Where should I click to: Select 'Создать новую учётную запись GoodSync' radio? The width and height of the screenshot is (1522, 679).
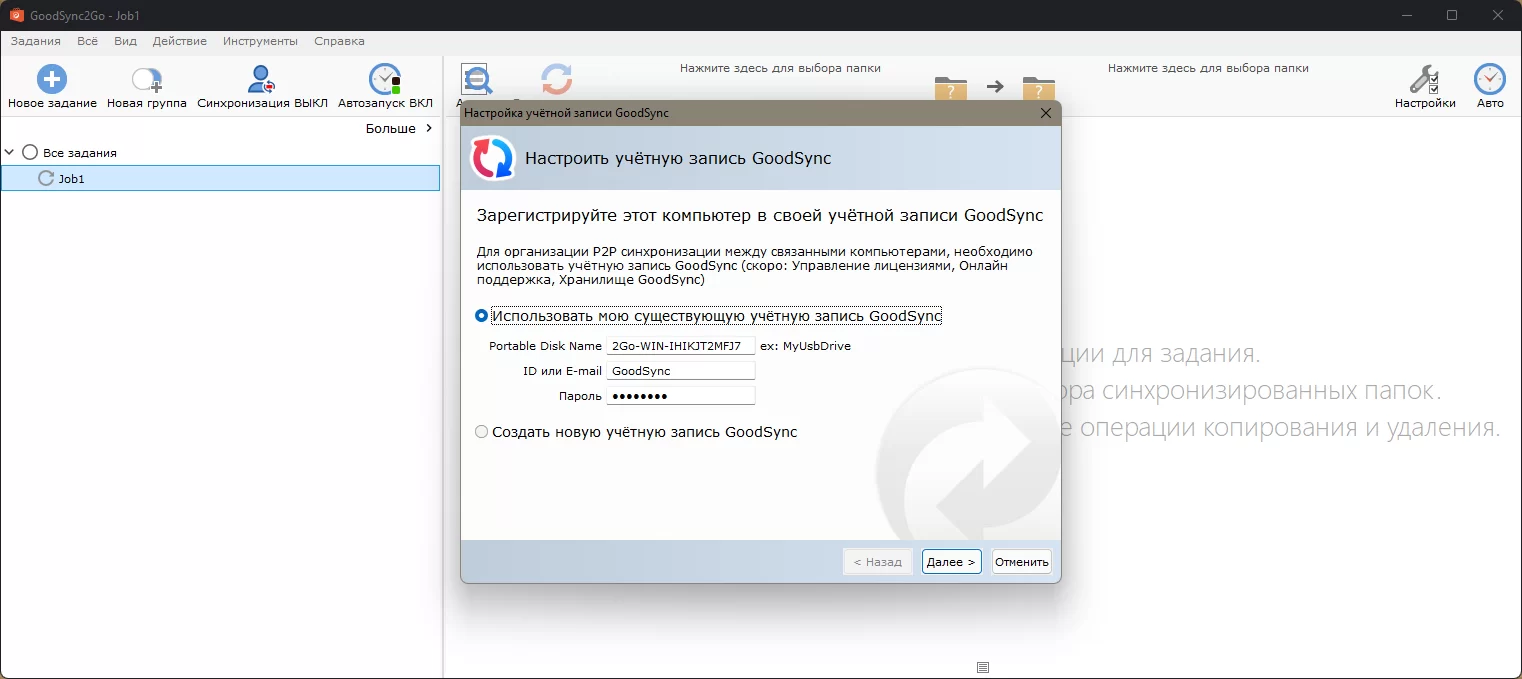(x=482, y=432)
